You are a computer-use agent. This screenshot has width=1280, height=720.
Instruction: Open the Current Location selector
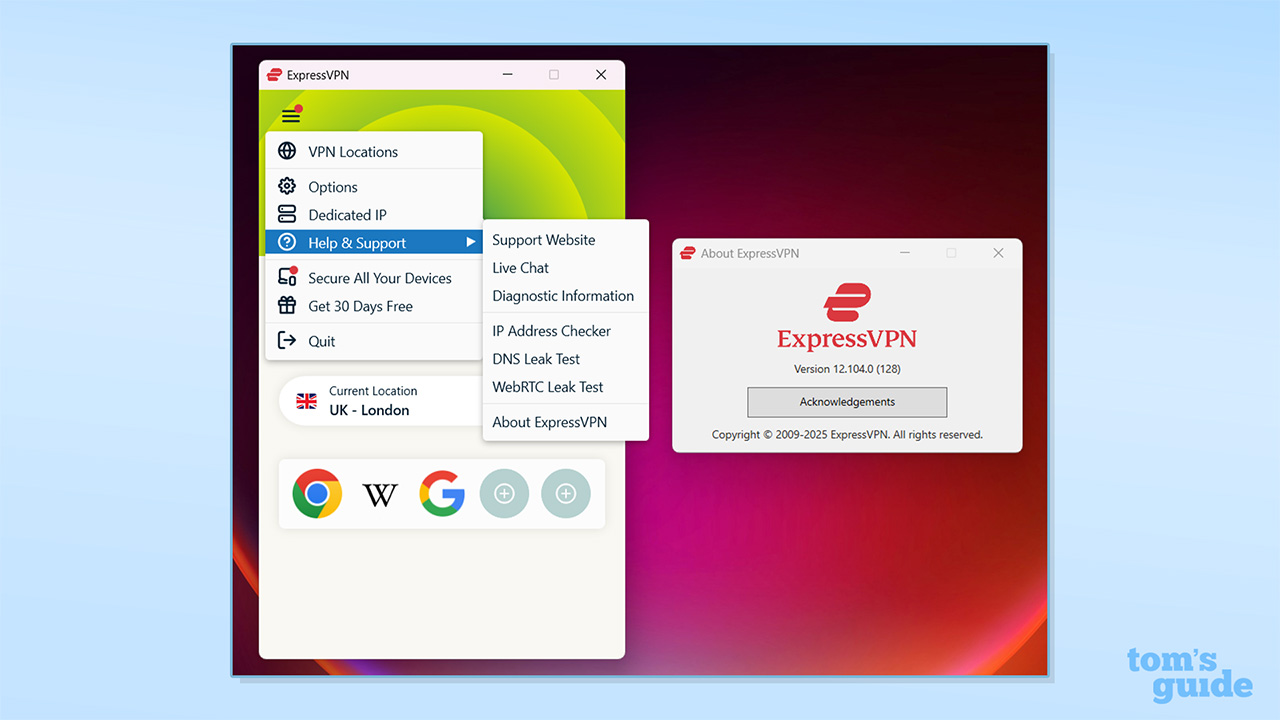tap(374, 400)
